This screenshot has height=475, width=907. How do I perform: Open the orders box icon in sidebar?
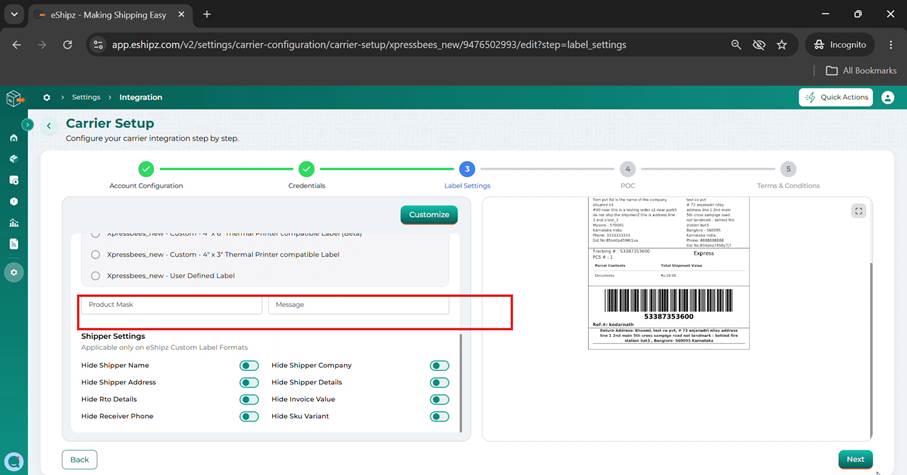pyautogui.click(x=14, y=180)
